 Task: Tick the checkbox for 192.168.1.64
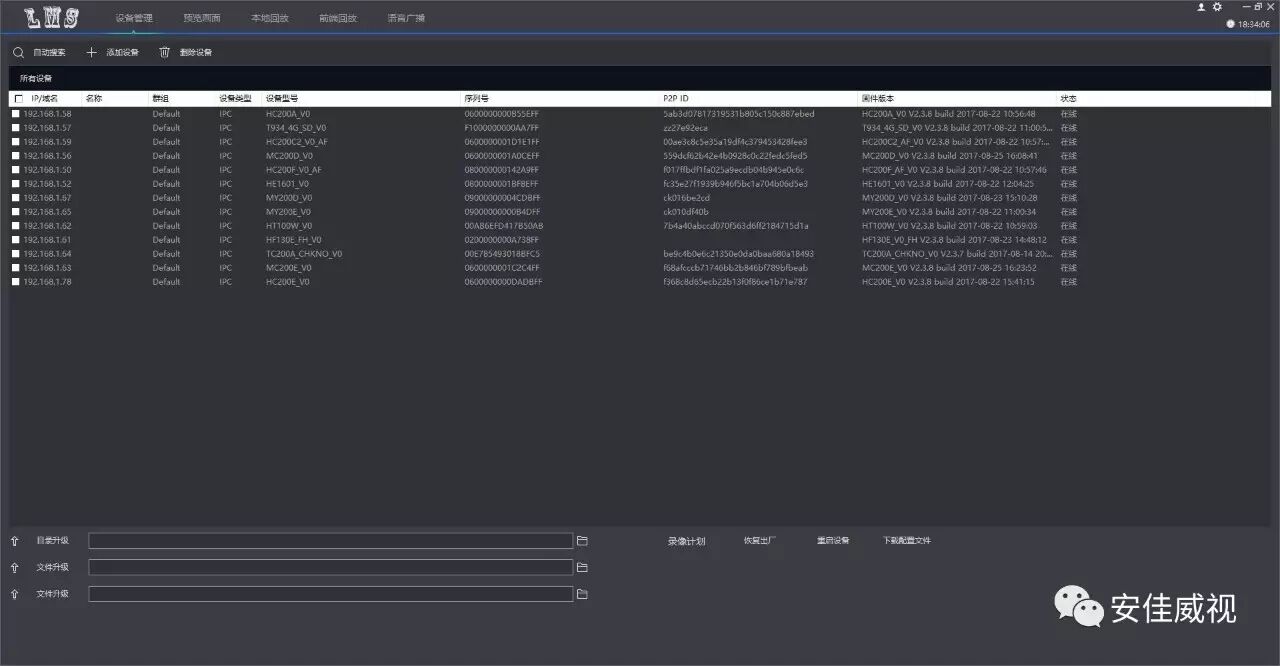point(15,254)
